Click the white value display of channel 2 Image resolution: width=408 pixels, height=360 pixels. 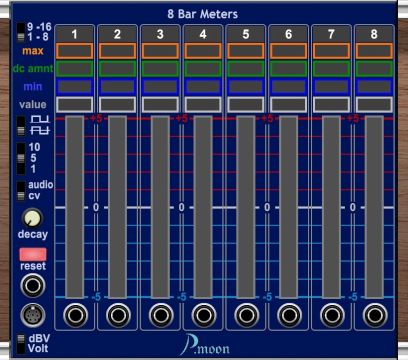point(117,105)
